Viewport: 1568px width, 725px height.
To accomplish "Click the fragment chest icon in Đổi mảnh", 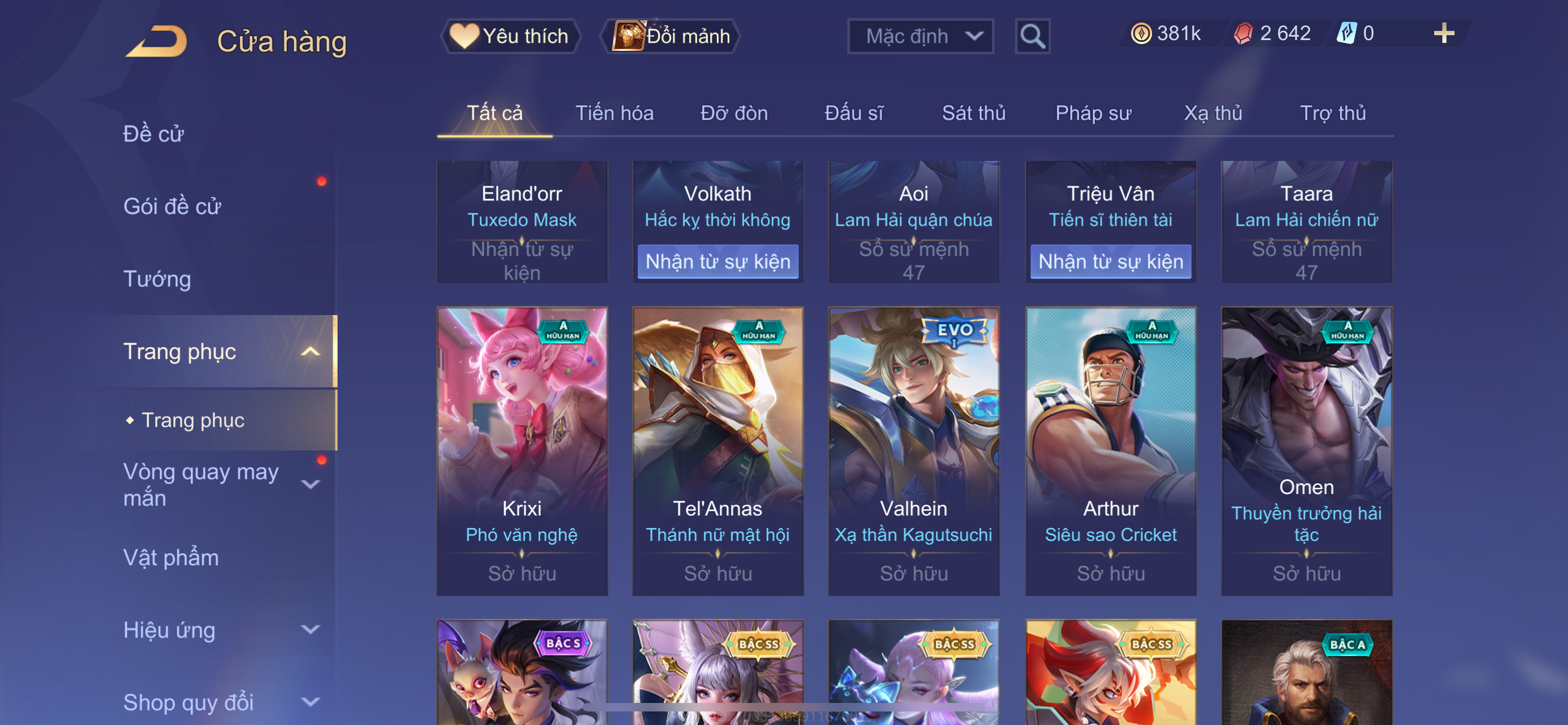I will coord(628,36).
